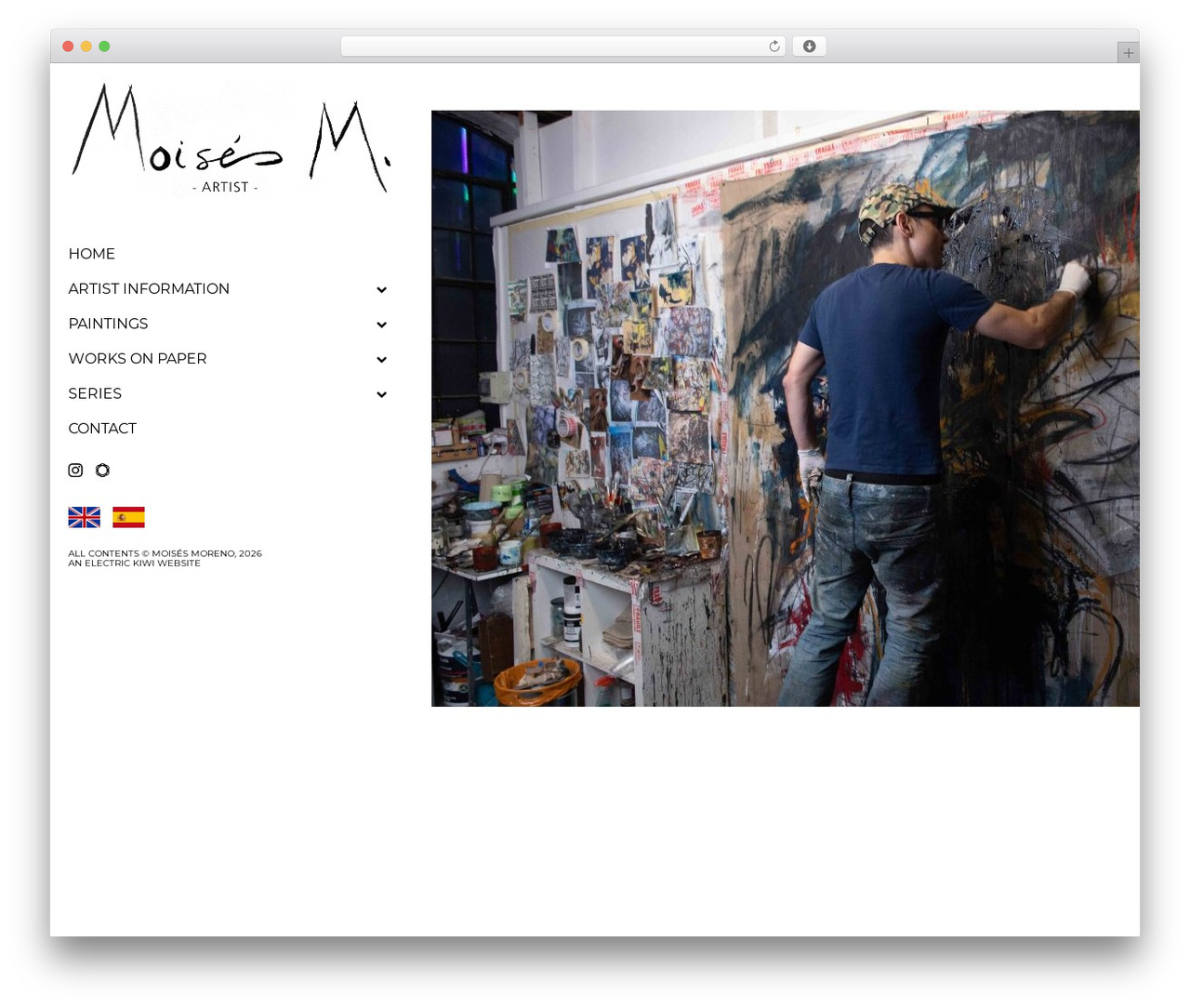1190x1008 pixels.
Task: Click the red close window button
Action: (x=68, y=46)
